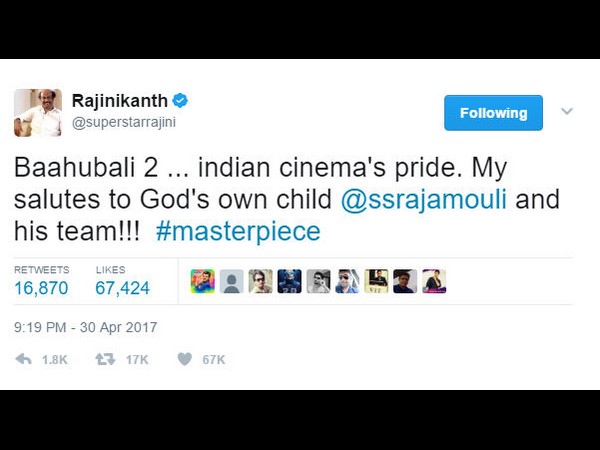Image resolution: width=600 pixels, height=450 pixels.
Task: Toggle the Following button
Action: 493,113
